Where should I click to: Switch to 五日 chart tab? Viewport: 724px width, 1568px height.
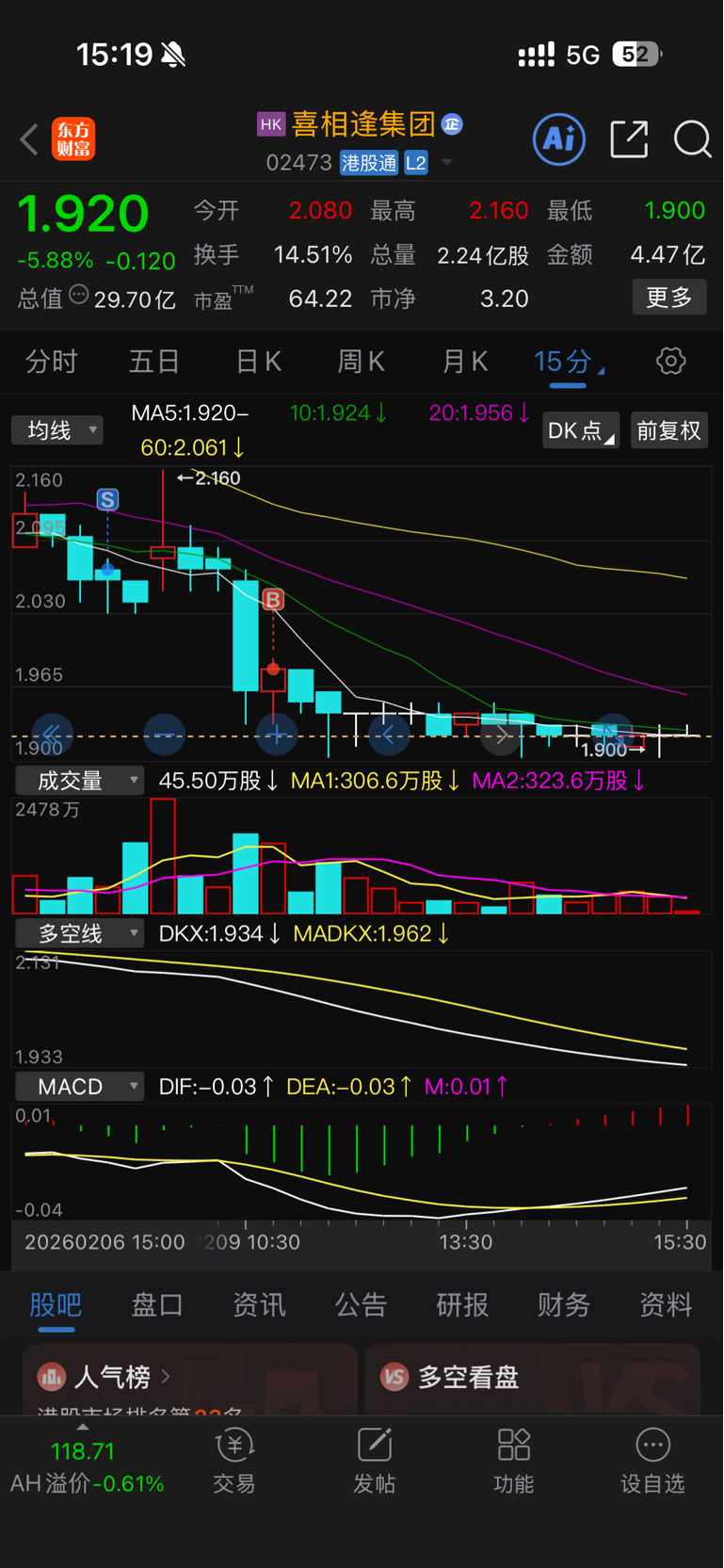click(x=154, y=362)
